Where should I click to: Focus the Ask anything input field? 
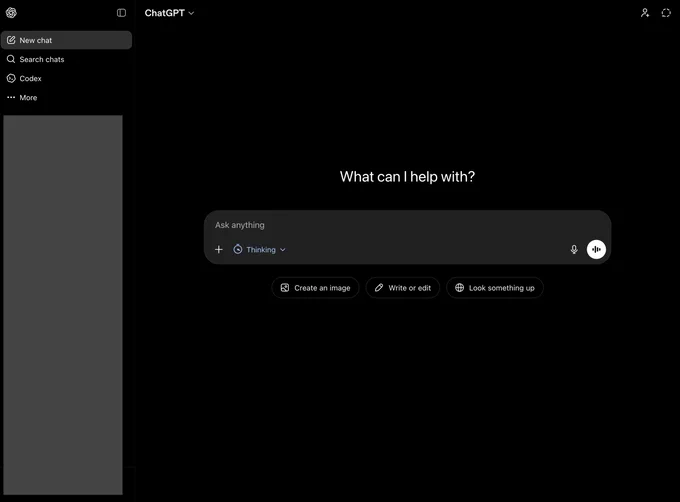407,225
